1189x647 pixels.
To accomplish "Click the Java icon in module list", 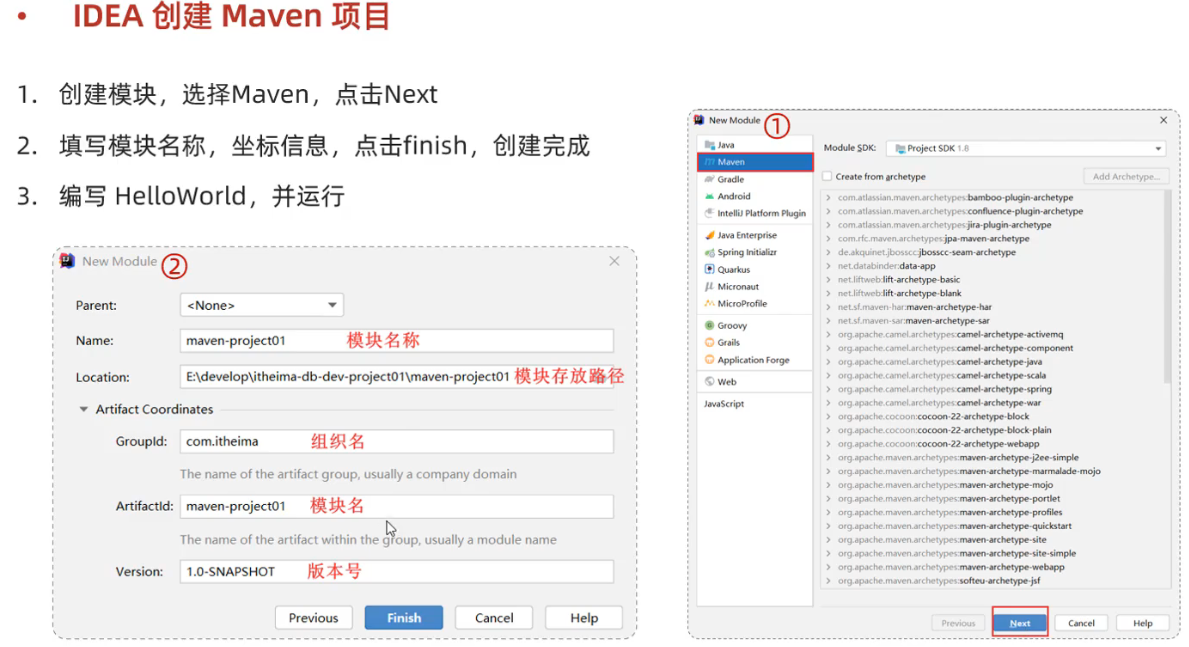I will coord(710,145).
